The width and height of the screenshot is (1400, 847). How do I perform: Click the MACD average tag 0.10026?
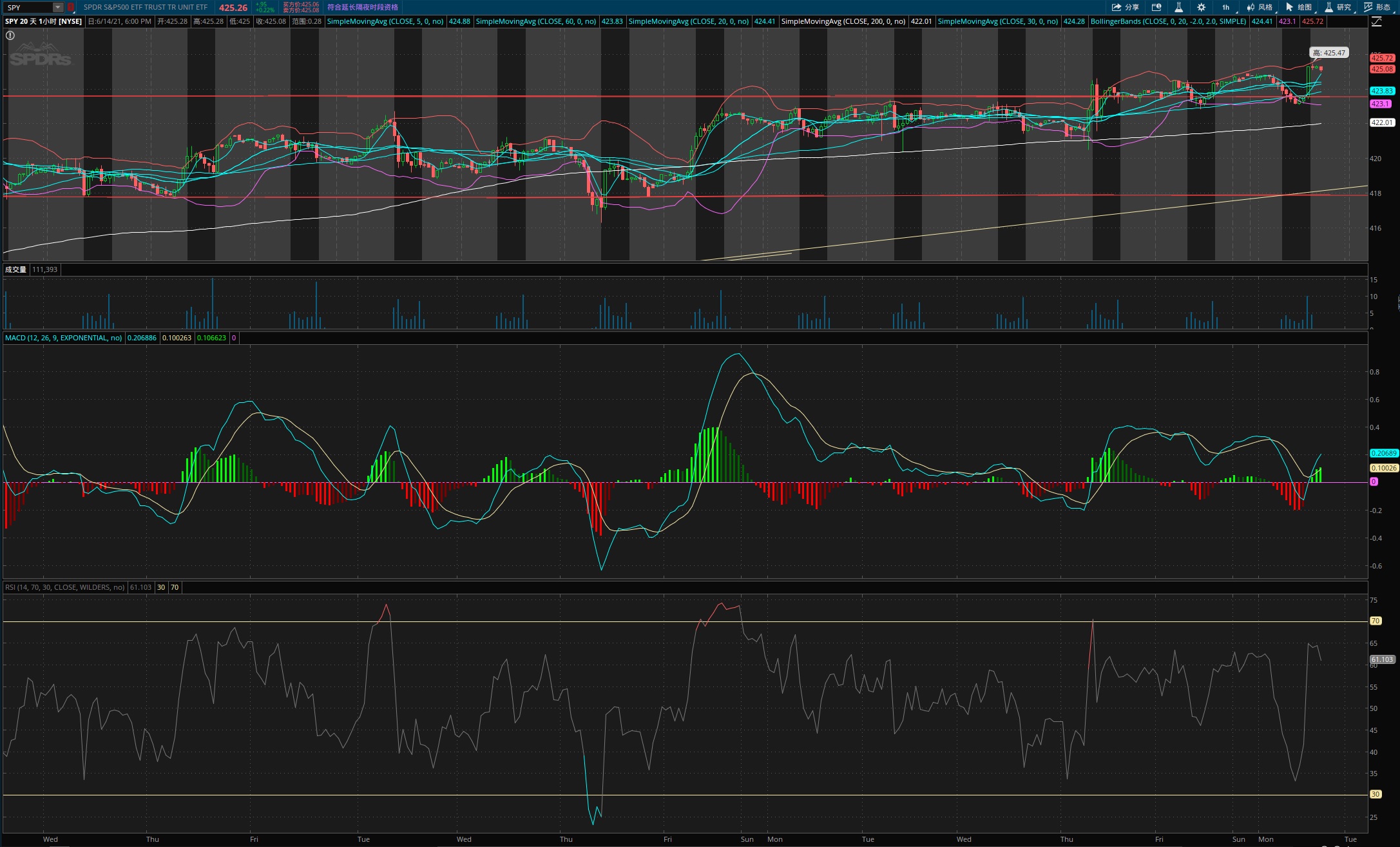[x=1384, y=468]
